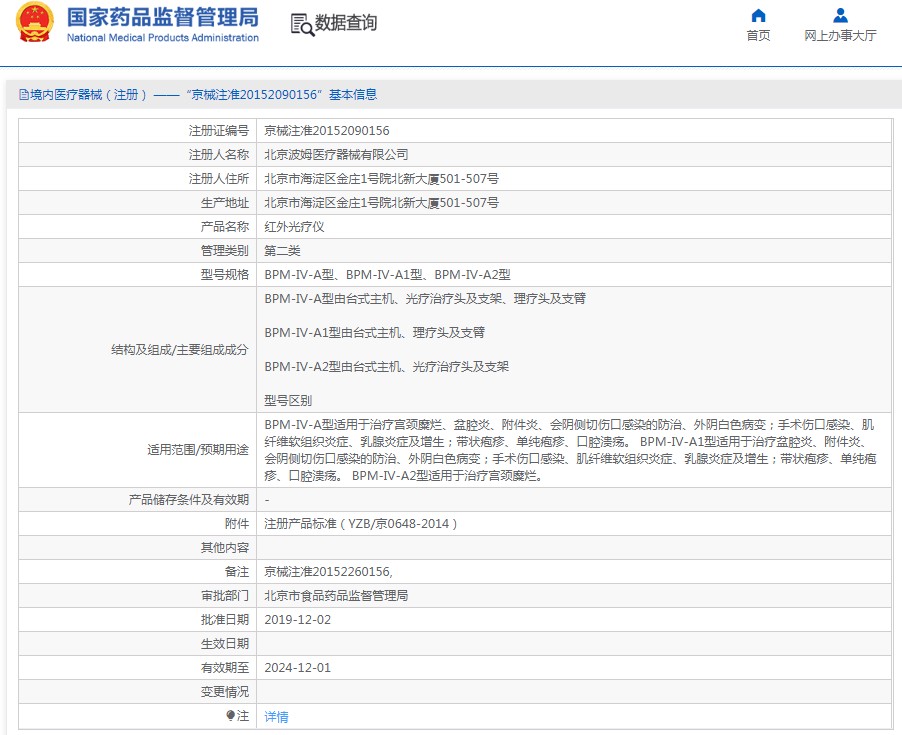Screen dimensions: 902x735
Task: Click the 详情 link
Action: click(x=276, y=717)
